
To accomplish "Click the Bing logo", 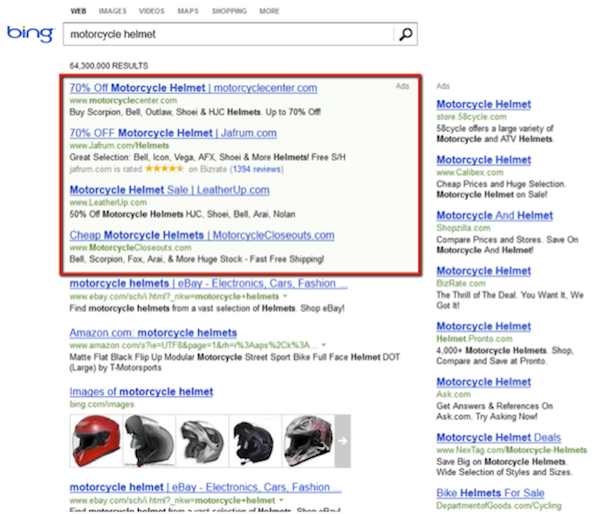I will tap(31, 34).
